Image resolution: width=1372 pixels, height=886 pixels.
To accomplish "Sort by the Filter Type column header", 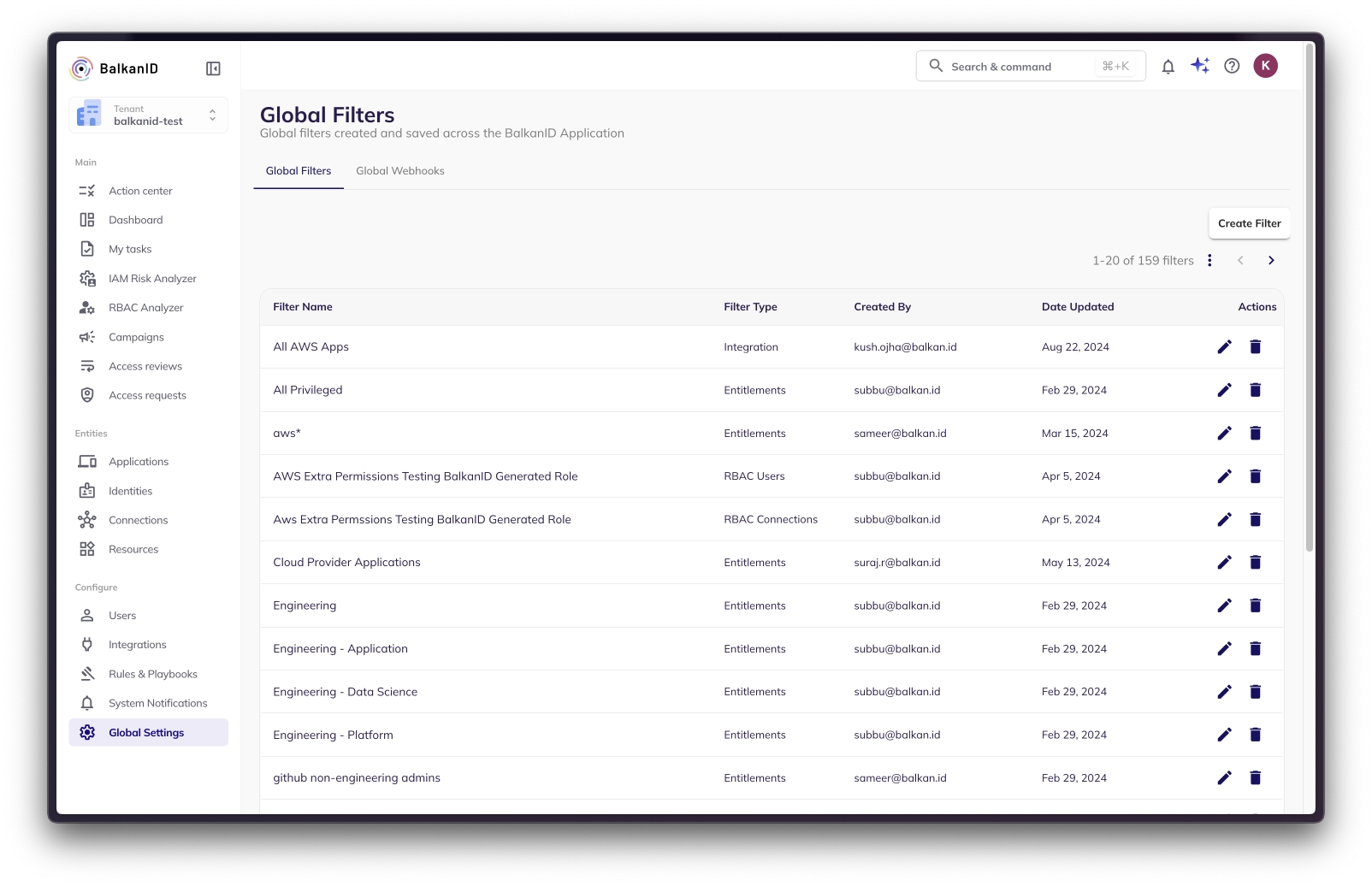I will click(x=750, y=307).
